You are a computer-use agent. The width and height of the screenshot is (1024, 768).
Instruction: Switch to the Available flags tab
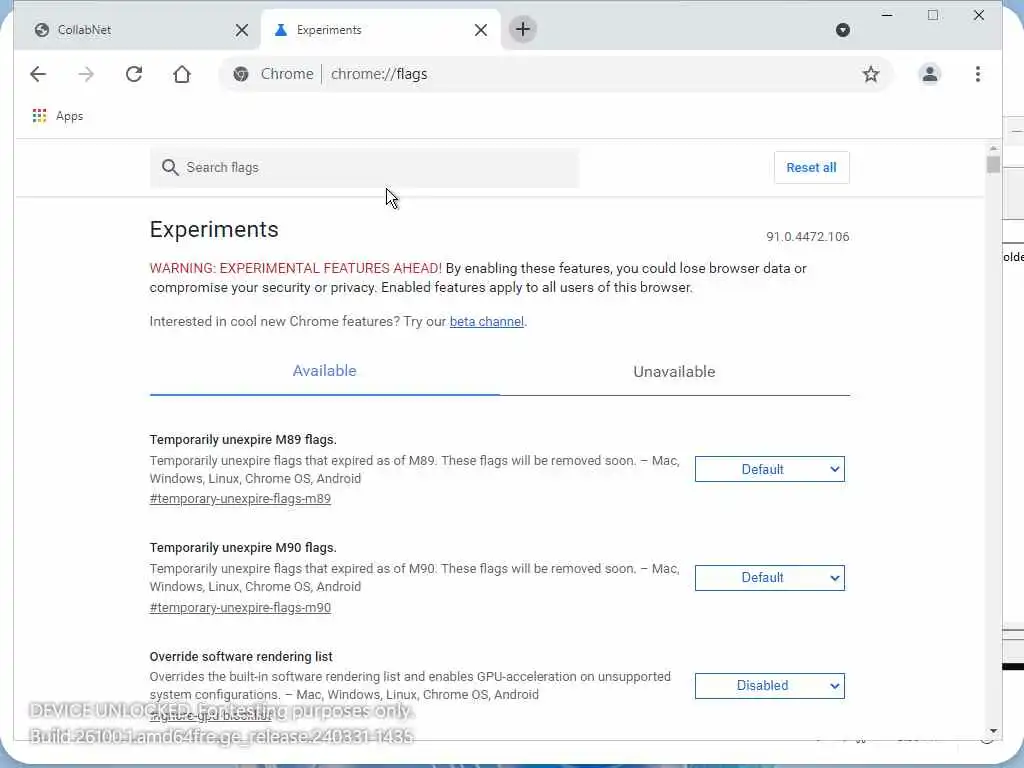pos(325,371)
